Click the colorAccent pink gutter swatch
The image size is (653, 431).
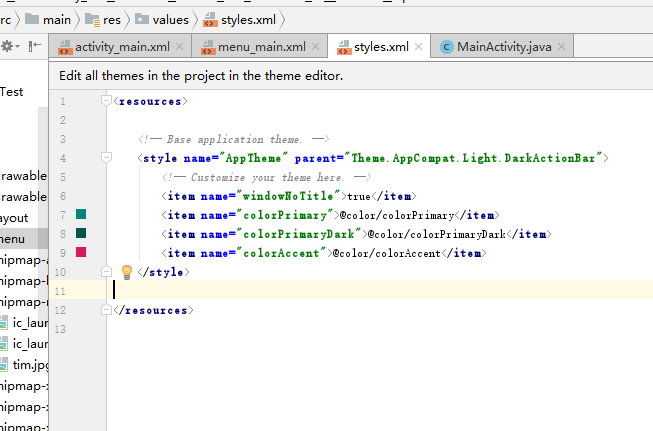pos(81,252)
